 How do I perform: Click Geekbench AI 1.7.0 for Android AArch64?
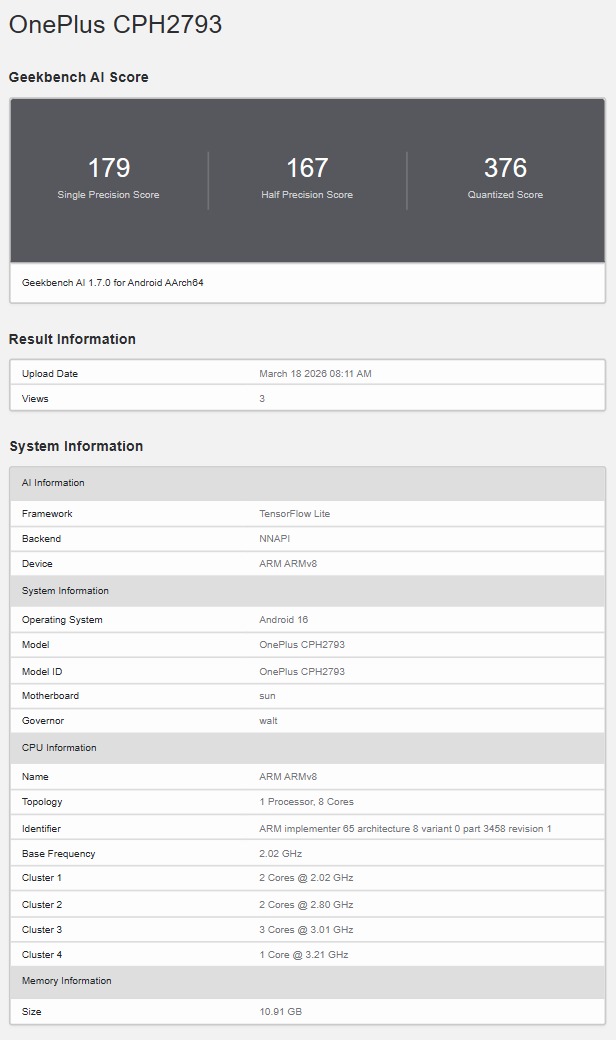(113, 283)
